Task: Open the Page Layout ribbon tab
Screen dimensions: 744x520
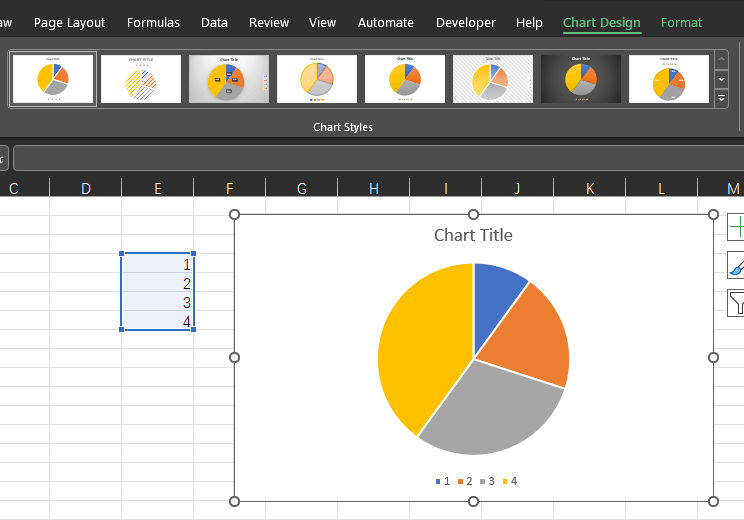Action: click(x=69, y=23)
